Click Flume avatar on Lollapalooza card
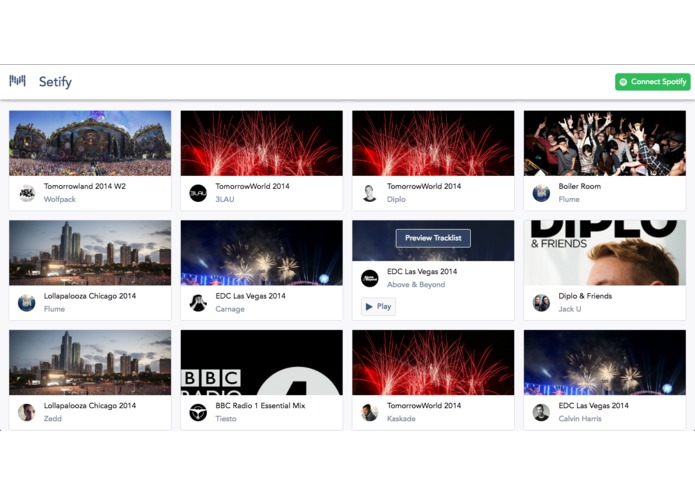 point(27,303)
